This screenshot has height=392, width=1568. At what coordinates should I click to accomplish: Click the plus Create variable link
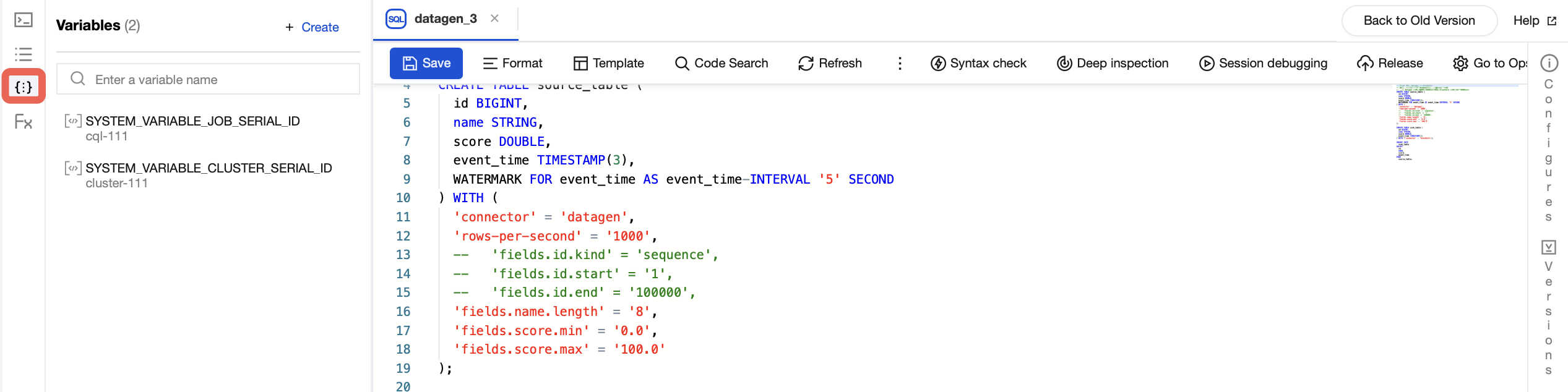(x=312, y=27)
